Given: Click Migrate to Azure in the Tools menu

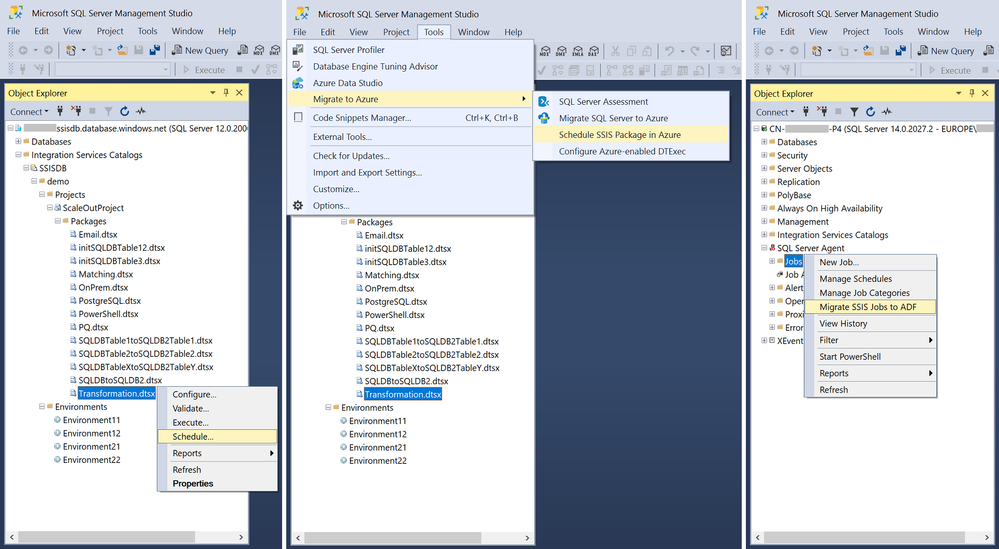Looking at the screenshot, I should 410,99.
